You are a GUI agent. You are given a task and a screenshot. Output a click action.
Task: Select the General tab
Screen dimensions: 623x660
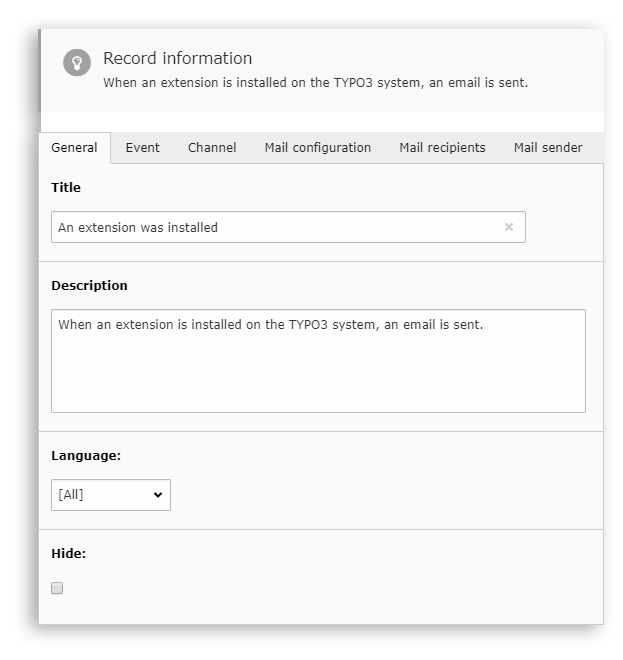(x=74, y=148)
